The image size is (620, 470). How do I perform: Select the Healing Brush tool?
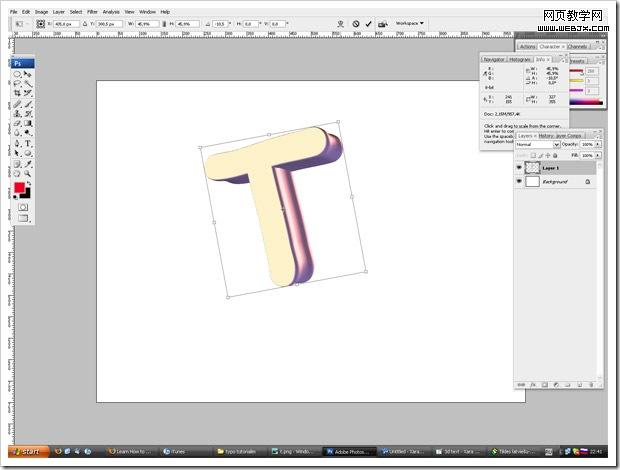coord(17,104)
